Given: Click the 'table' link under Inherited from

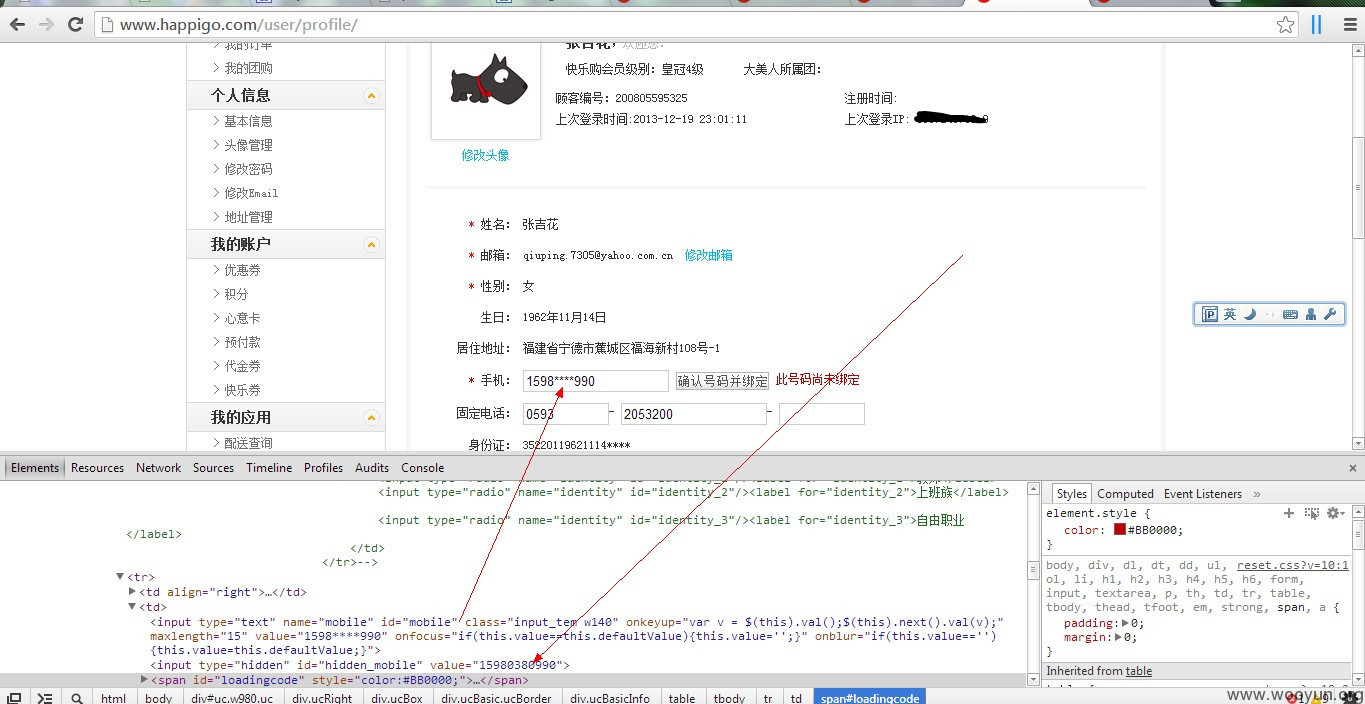Looking at the screenshot, I should [1141, 671].
